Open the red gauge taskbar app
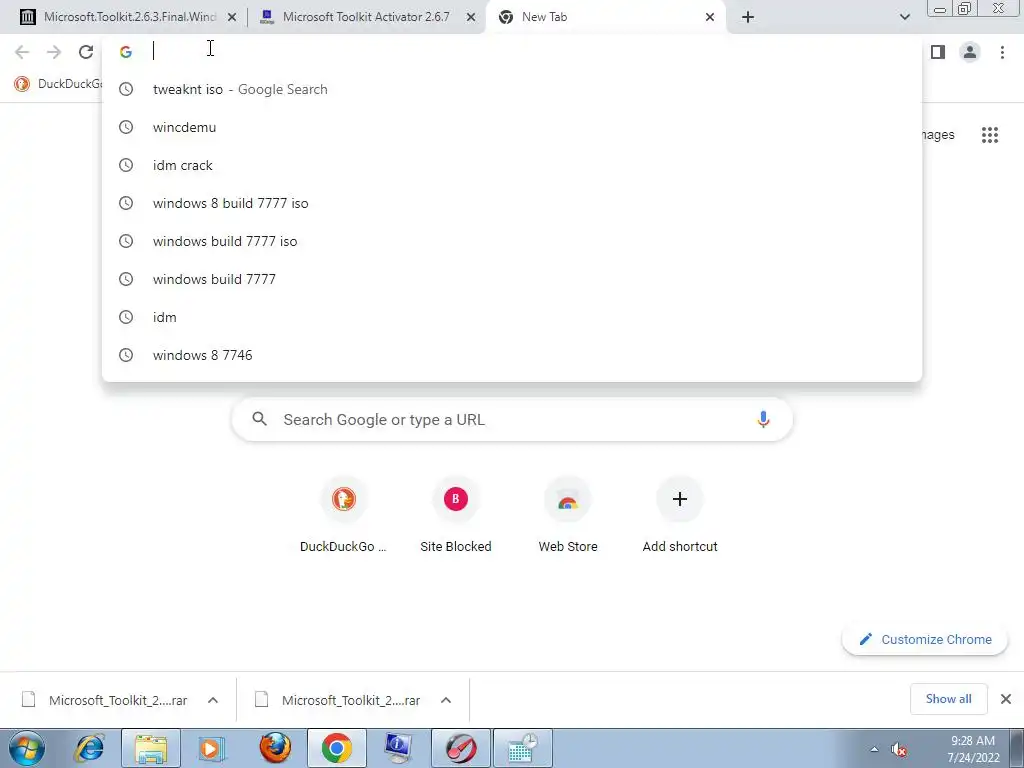This screenshot has width=1024, height=768. (460, 748)
